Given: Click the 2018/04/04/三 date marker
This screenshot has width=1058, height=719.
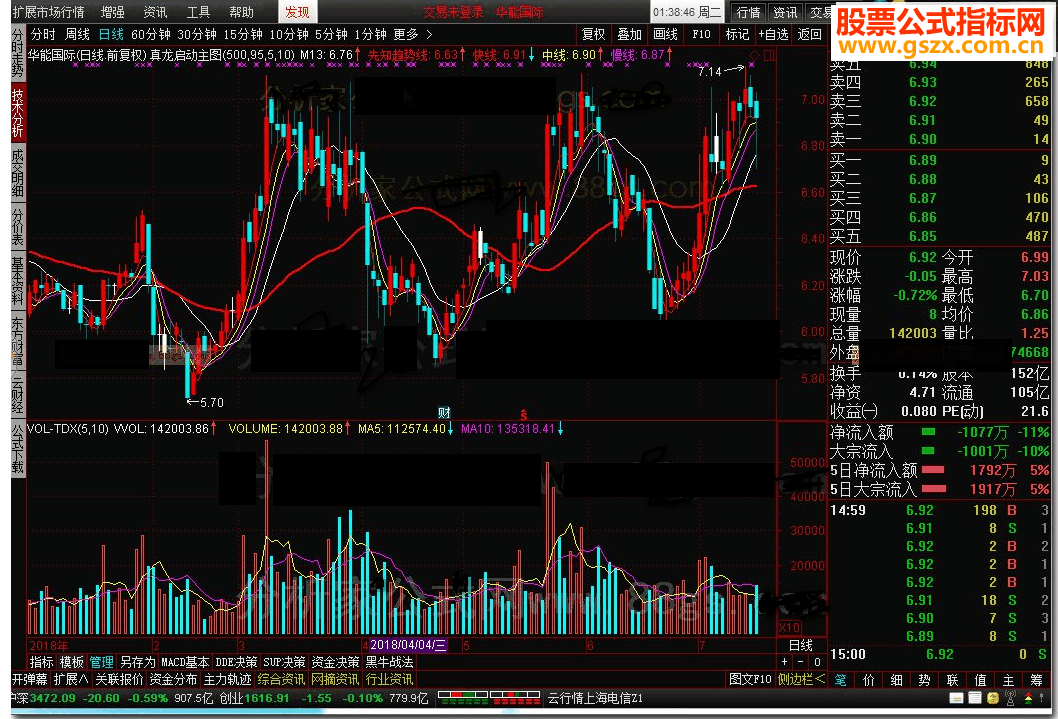Looking at the screenshot, I should pos(408,645).
